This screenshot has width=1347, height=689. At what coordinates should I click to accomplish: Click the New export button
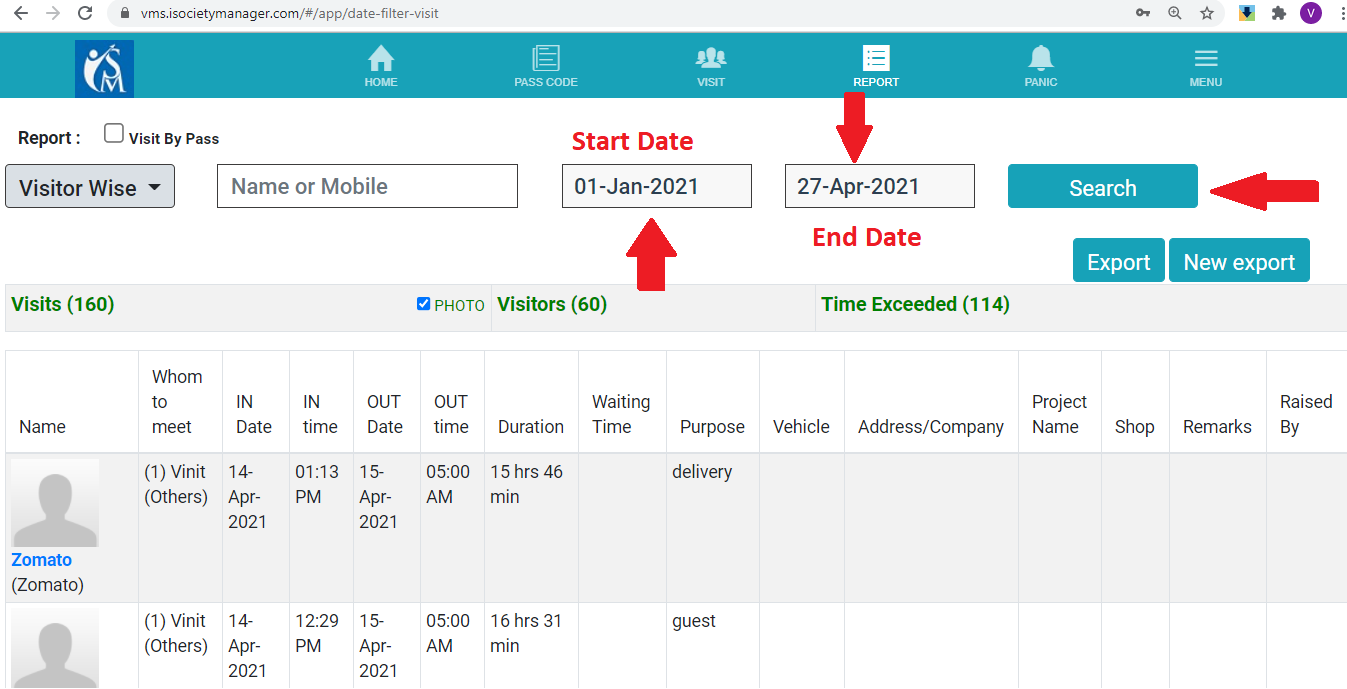(1239, 262)
